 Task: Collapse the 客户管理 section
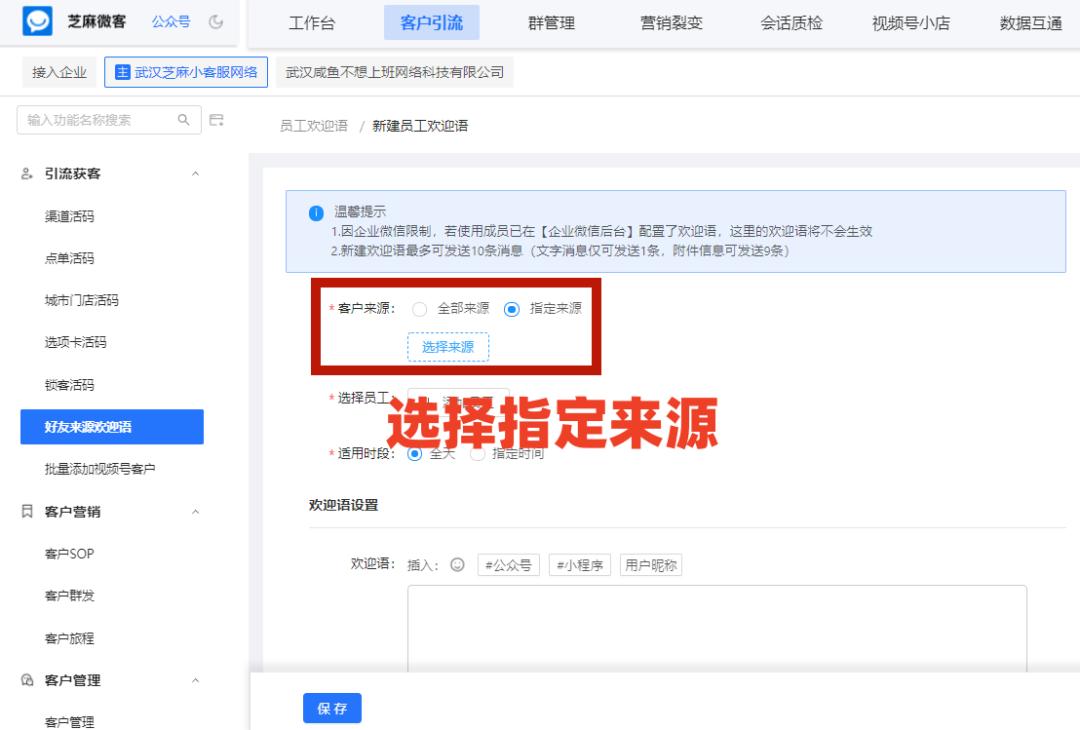[x=196, y=680]
